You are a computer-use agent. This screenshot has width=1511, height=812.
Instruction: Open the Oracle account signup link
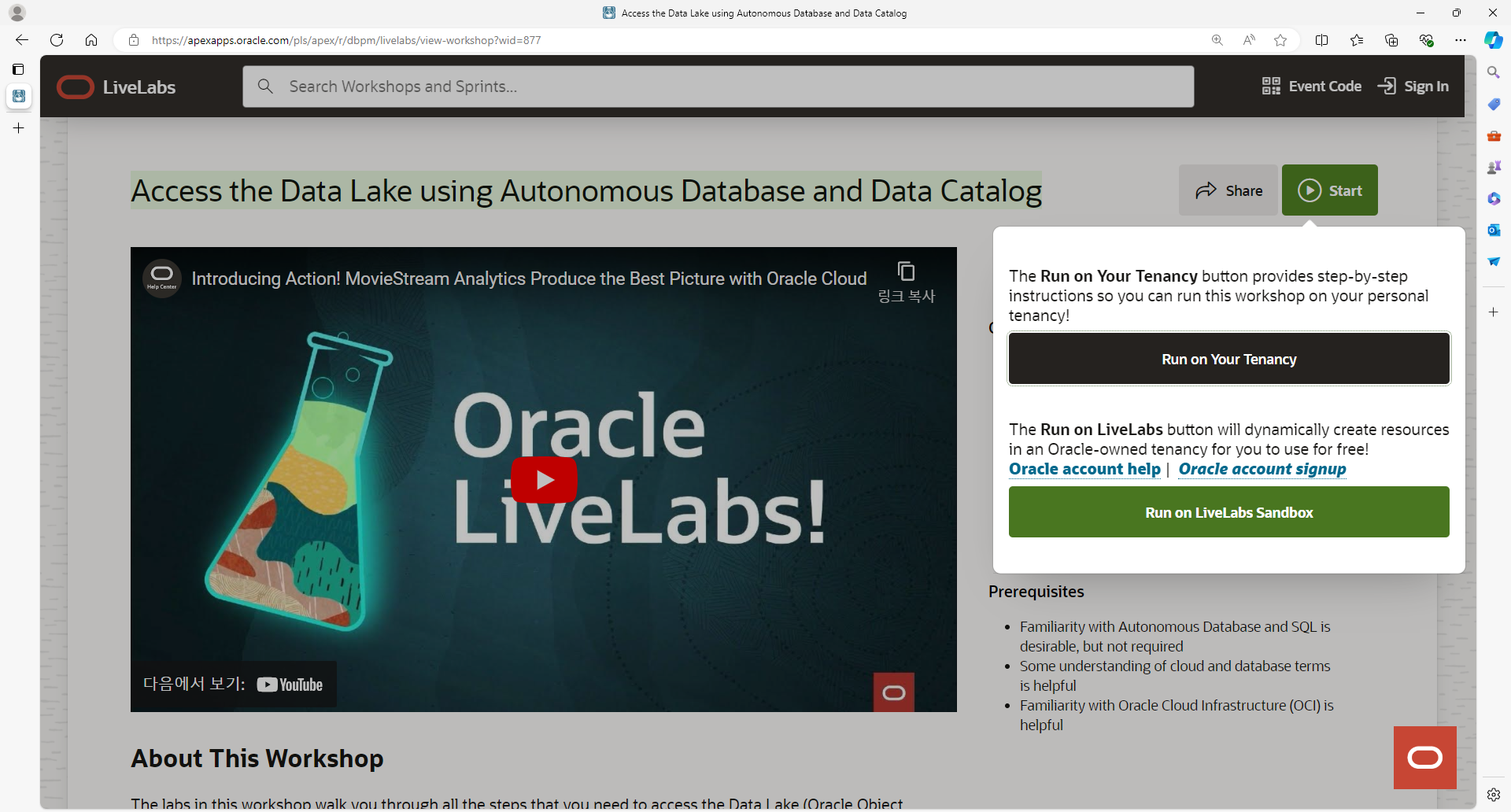[1262, 469]
